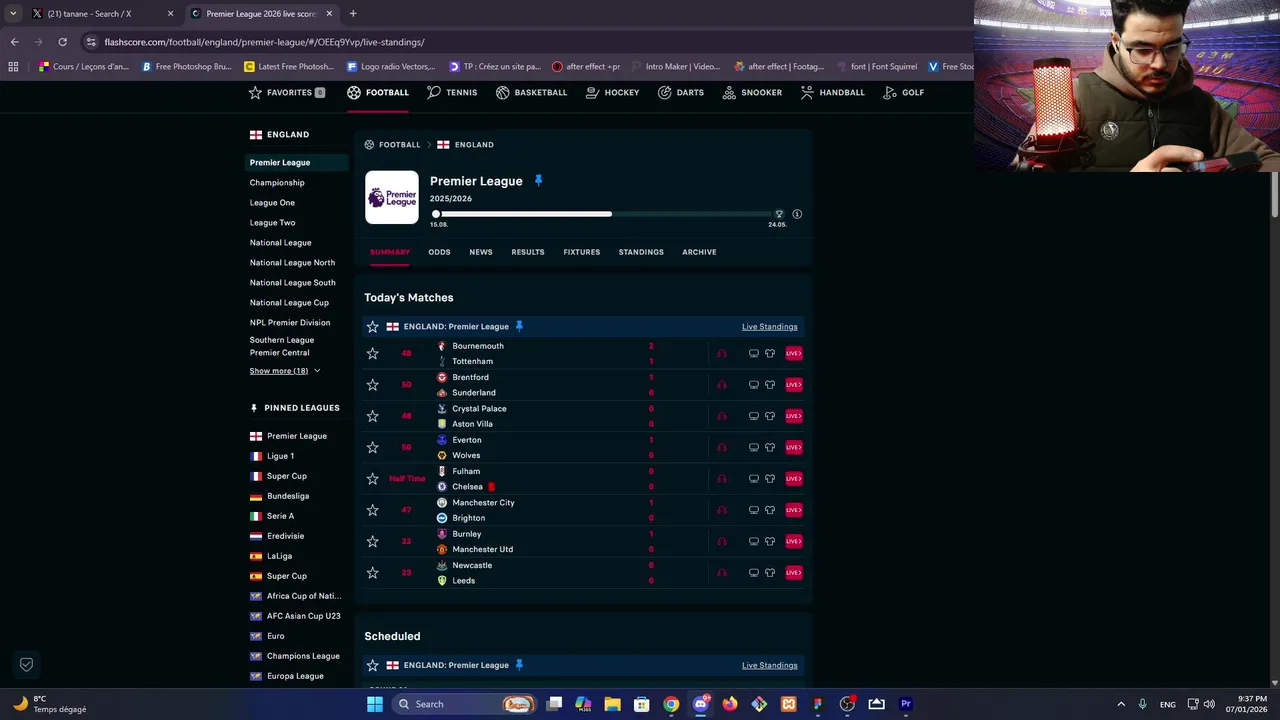Open the FAVORITES sport menu

tap(287, 92)
